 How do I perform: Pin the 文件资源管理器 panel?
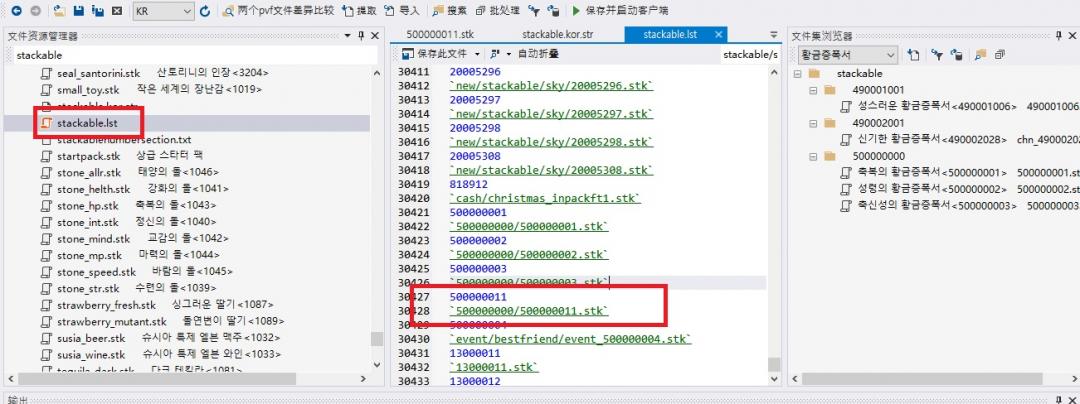(361, 35)
